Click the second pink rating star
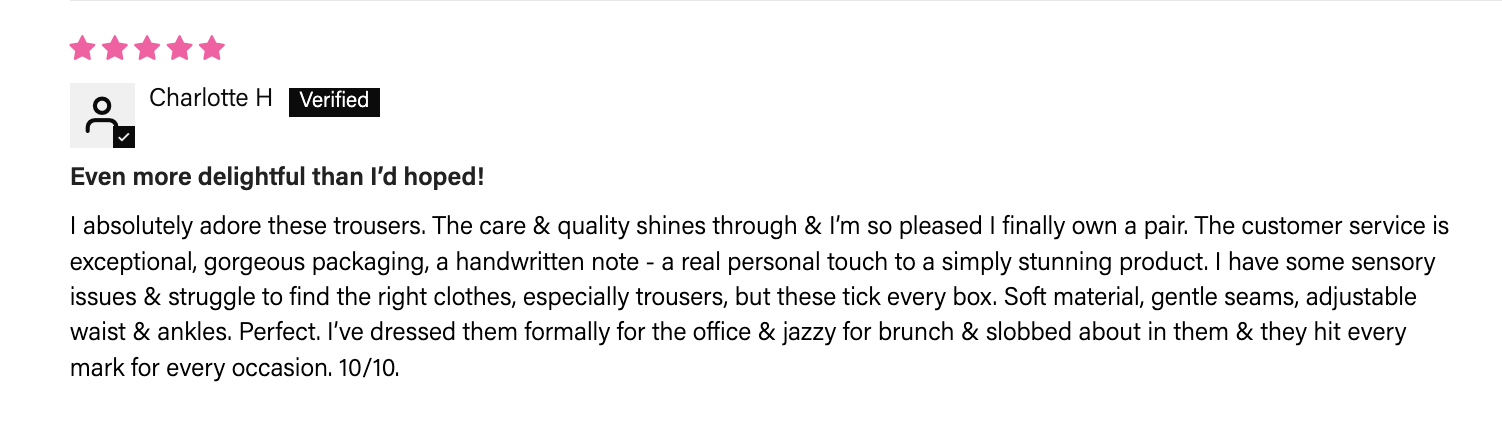The image size is (1502, 442). 114,48
